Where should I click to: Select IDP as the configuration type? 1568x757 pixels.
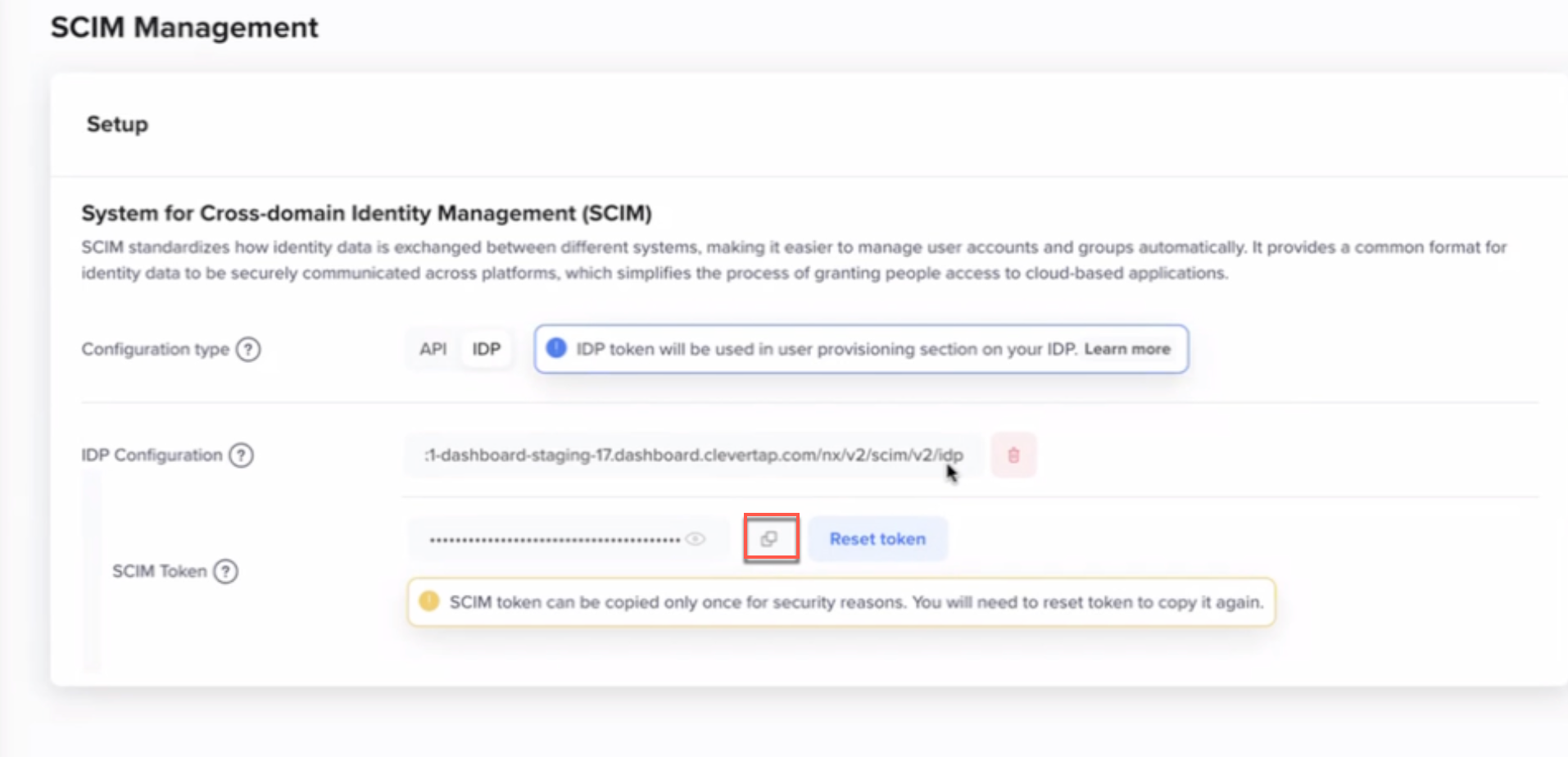pyautogui.click(x=485, y=348)
